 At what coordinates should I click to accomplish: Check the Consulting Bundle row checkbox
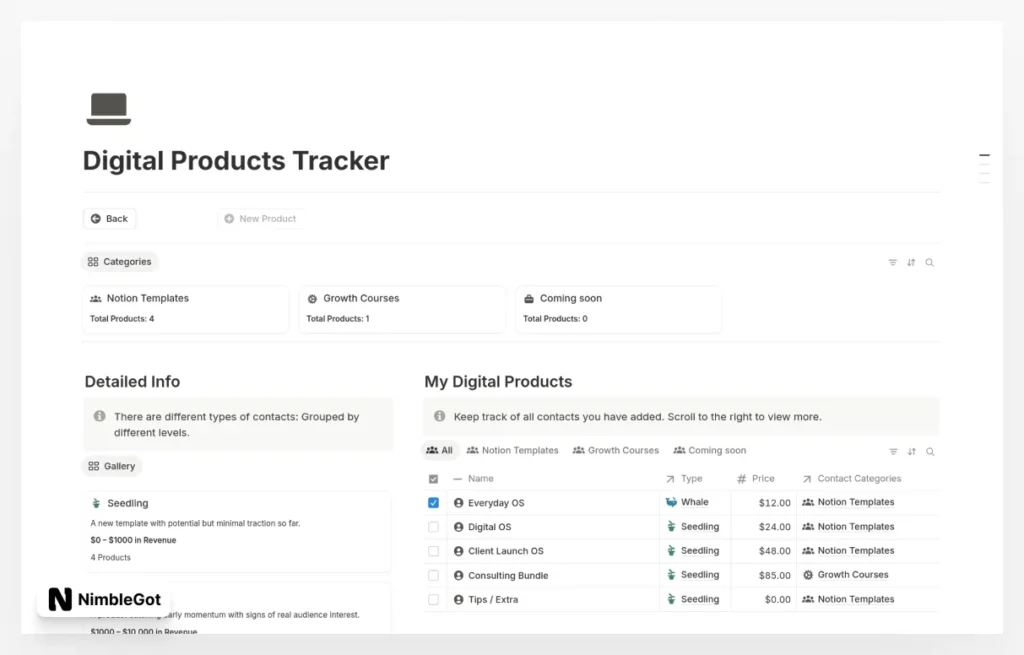(434, 575)
